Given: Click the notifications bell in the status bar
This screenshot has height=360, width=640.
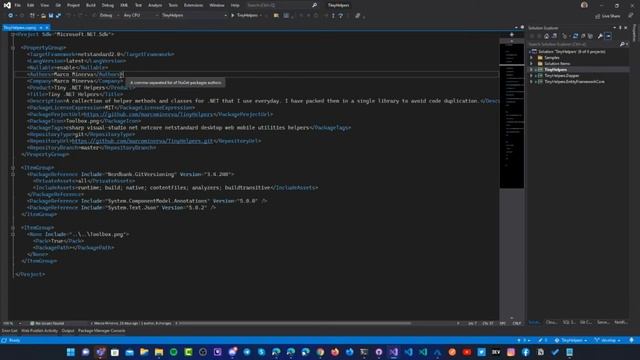Looking at the screenshot, I should tap(631, 340).
